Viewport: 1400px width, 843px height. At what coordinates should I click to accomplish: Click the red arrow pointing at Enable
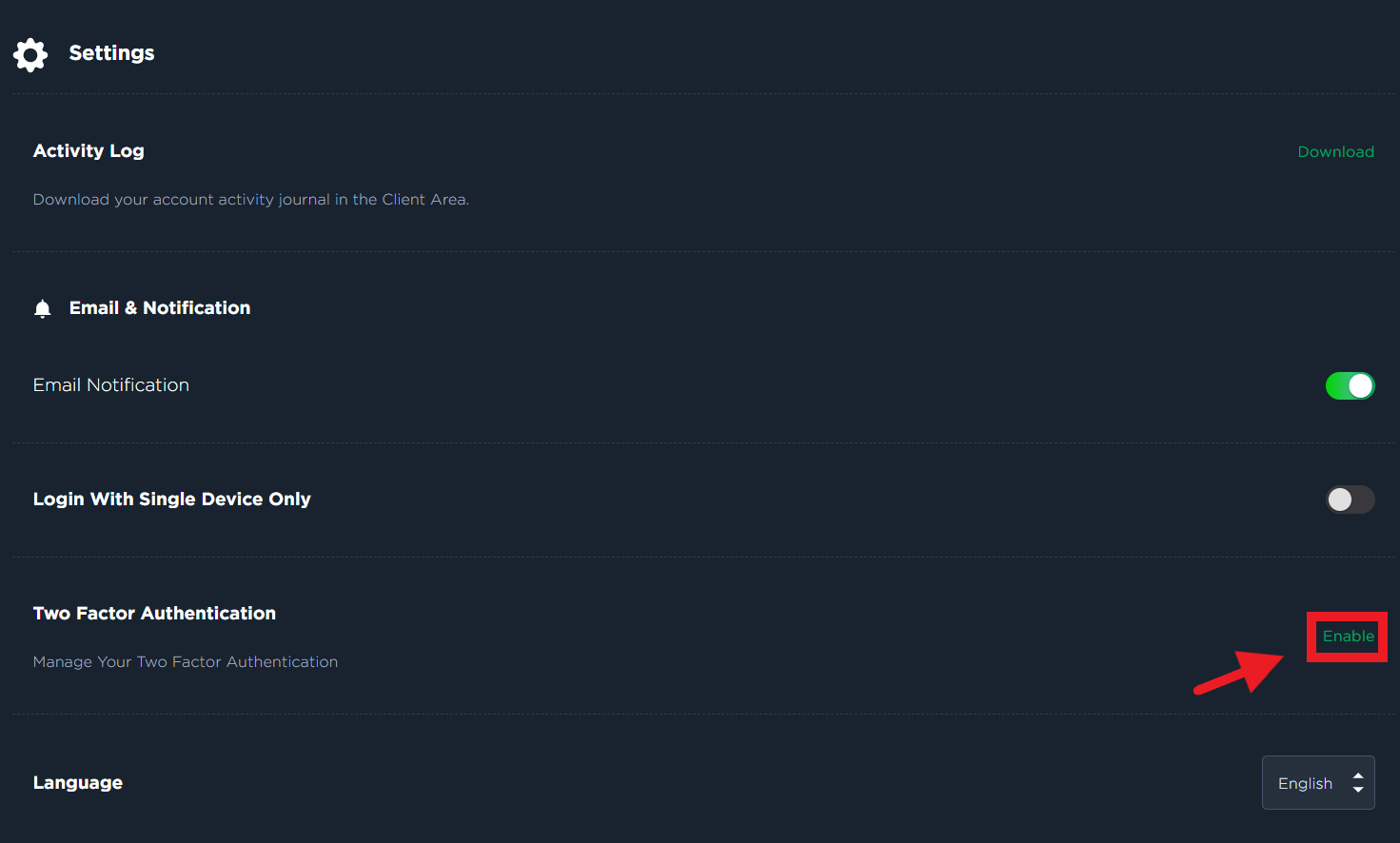(1239, 672)
